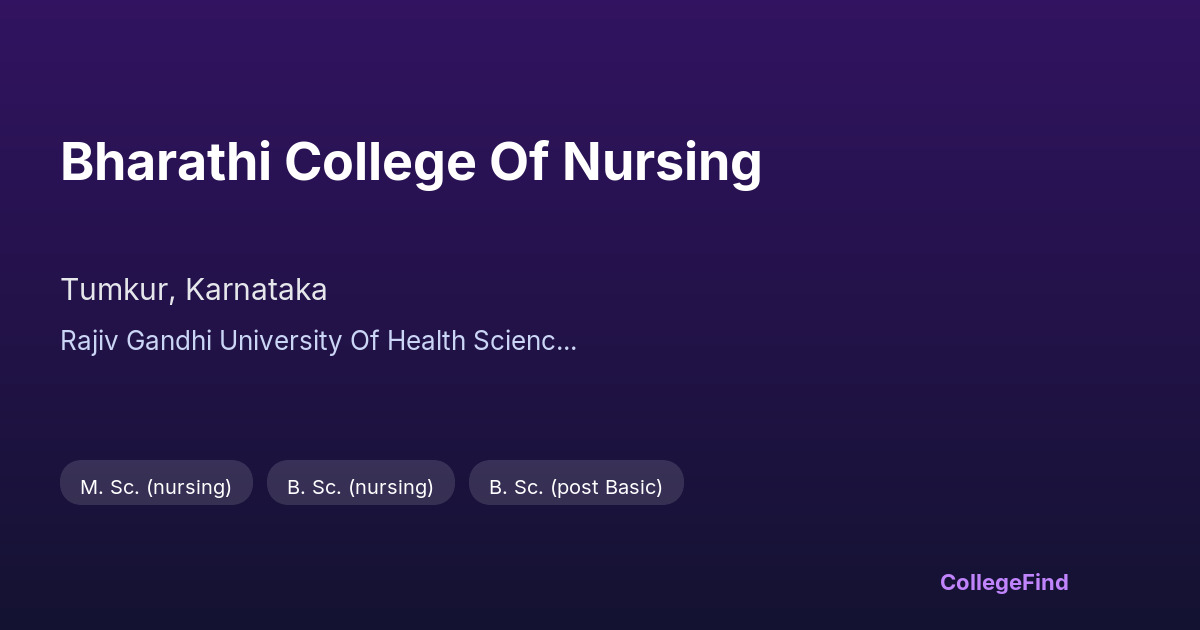Open the Rajiv Gandhi University affiliation line

(x=318, y=341)
